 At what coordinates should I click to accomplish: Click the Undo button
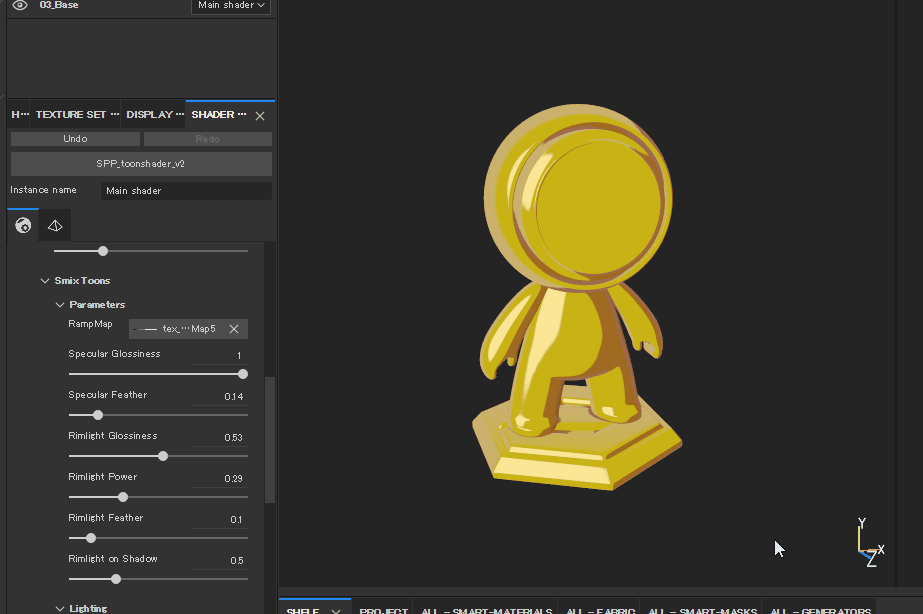point(75,139)
